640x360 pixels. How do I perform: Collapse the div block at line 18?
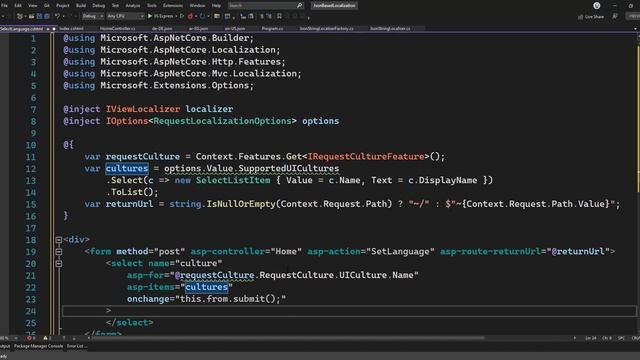(x=59, y=240)
